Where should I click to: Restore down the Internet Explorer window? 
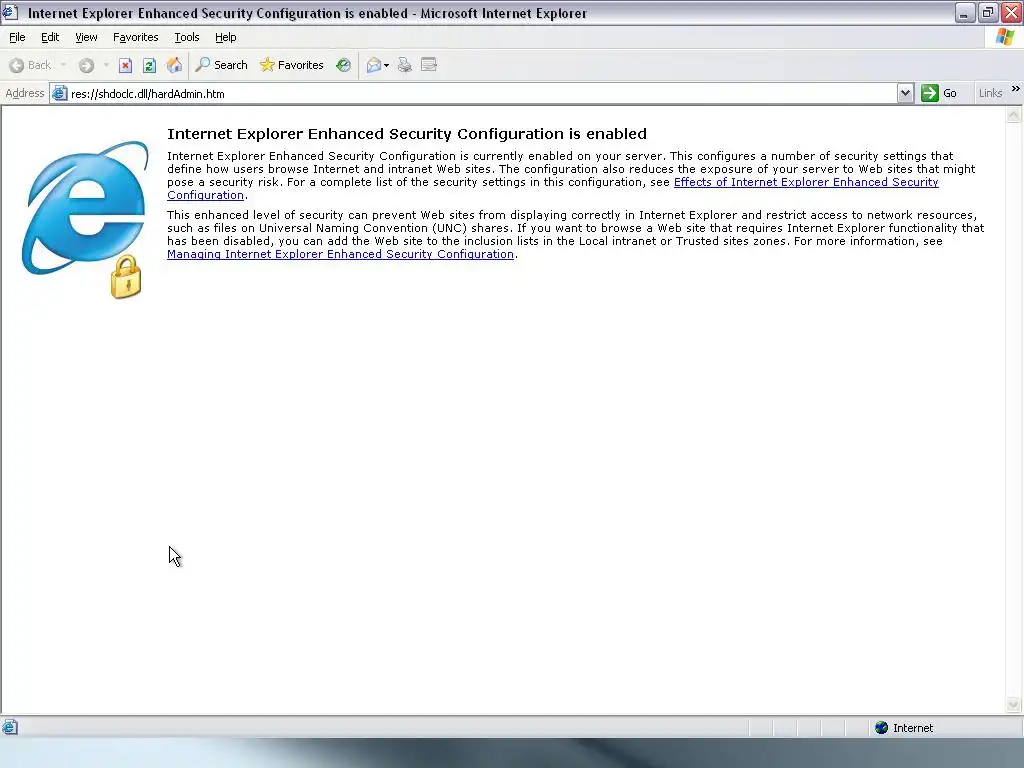pos(988,12)
